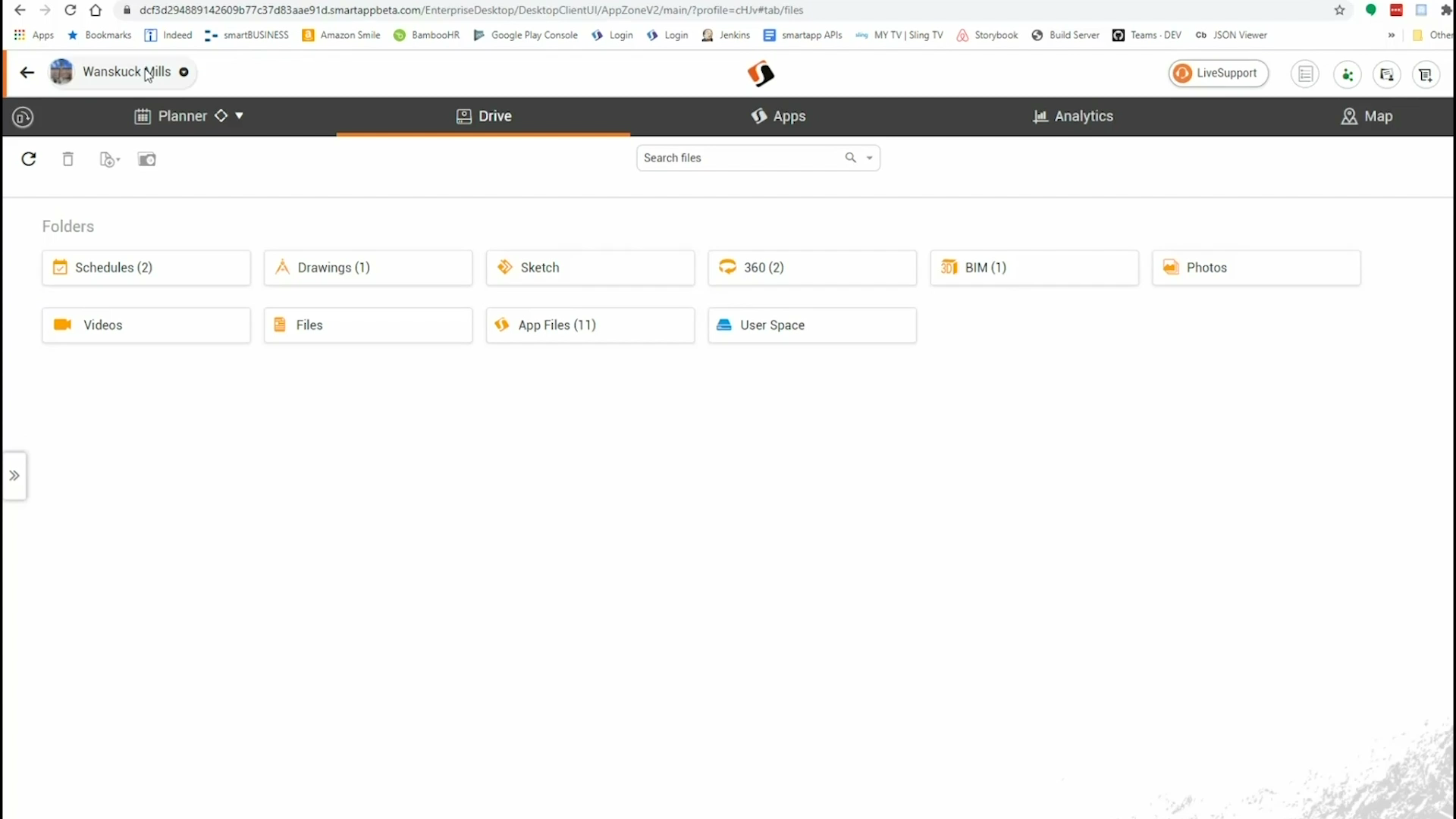This screenshot has width=1456, height=819.
Task: Refresh the Drive file list
Action: [x=29, y=159]
